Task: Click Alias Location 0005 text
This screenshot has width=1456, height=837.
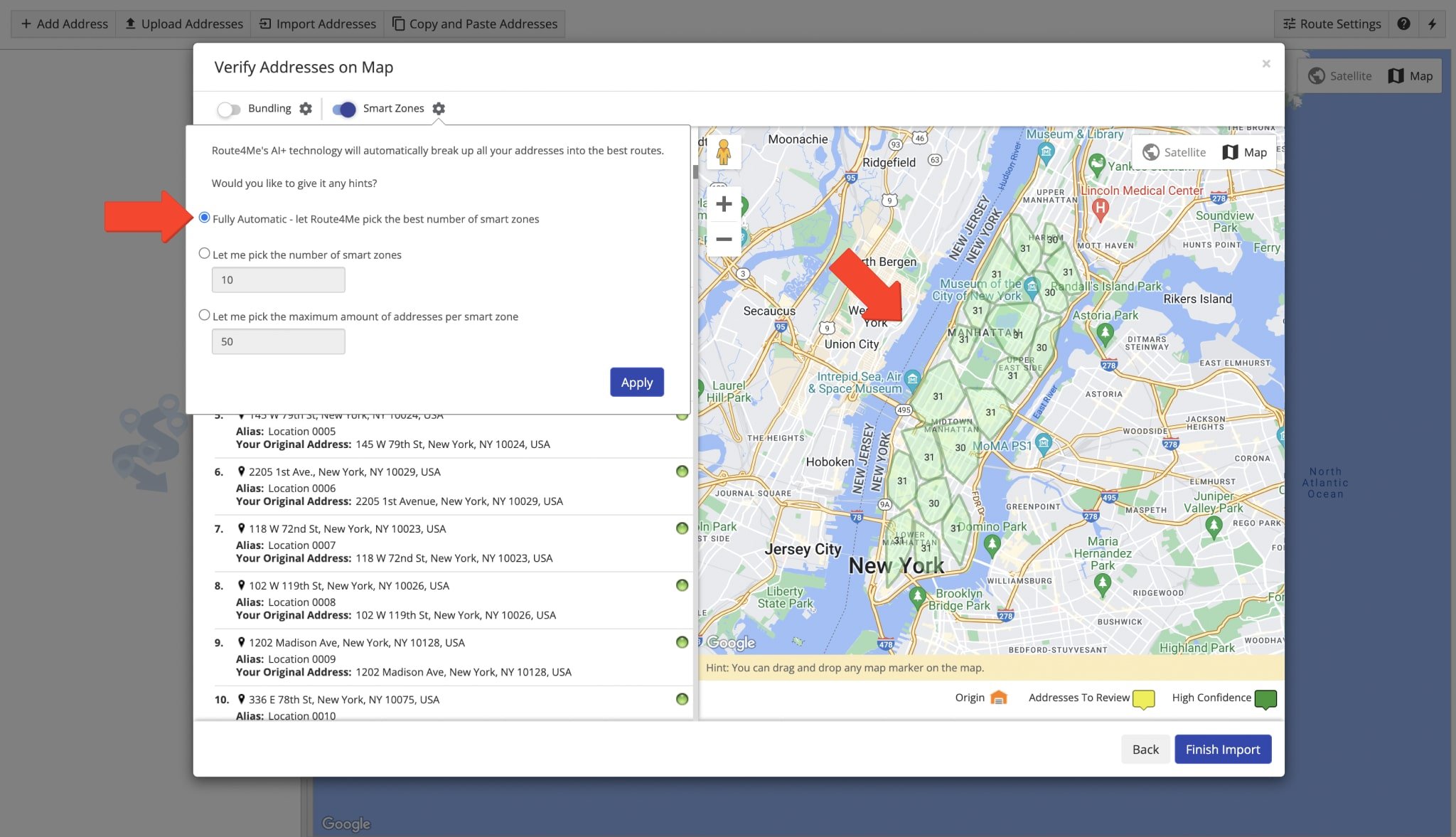Action: pyautogui.click(x=286, y=431)
